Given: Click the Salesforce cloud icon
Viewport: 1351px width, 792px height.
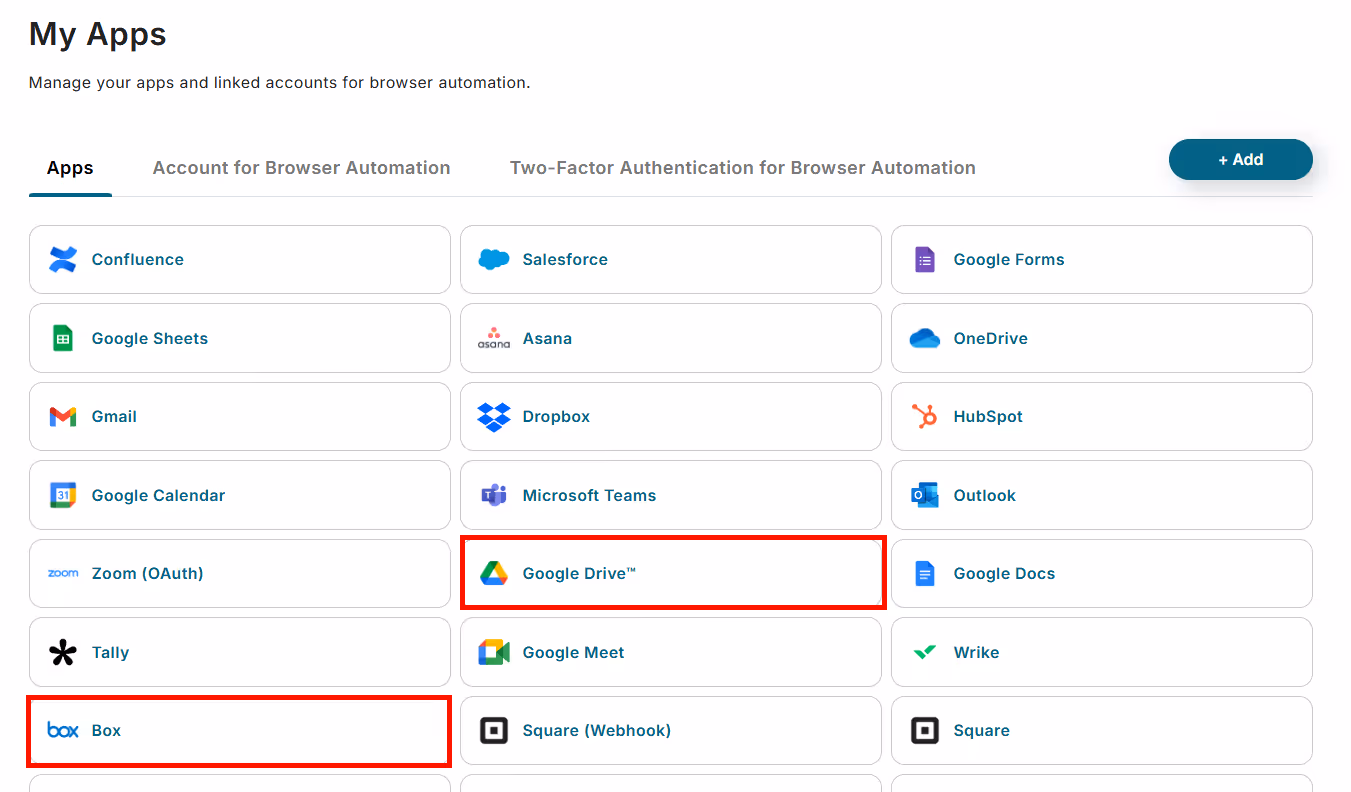Looking at the screenshot, I should [x=494, y=259].
